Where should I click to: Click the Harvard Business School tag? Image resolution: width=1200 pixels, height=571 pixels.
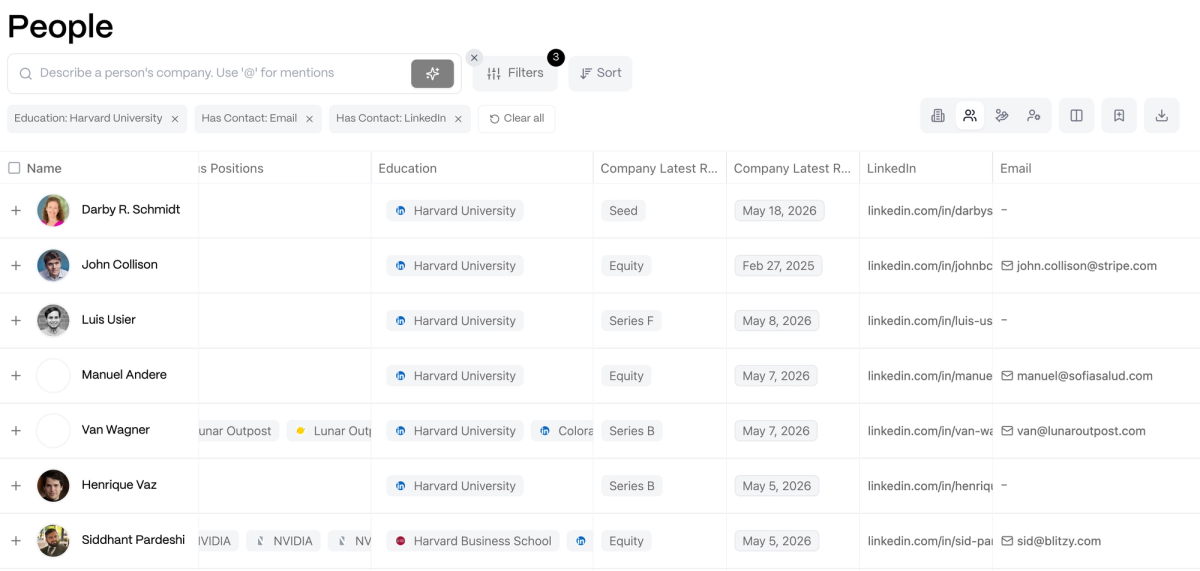tap(473, 541)
